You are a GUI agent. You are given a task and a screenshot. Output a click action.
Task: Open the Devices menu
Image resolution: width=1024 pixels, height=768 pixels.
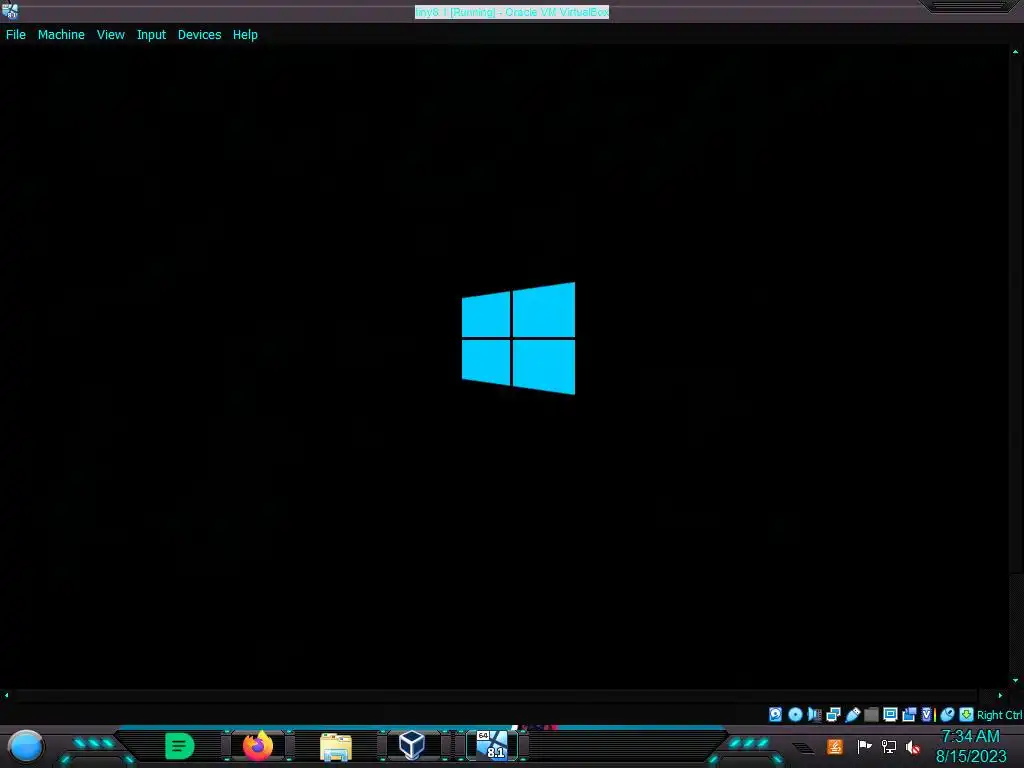[199, 35]
